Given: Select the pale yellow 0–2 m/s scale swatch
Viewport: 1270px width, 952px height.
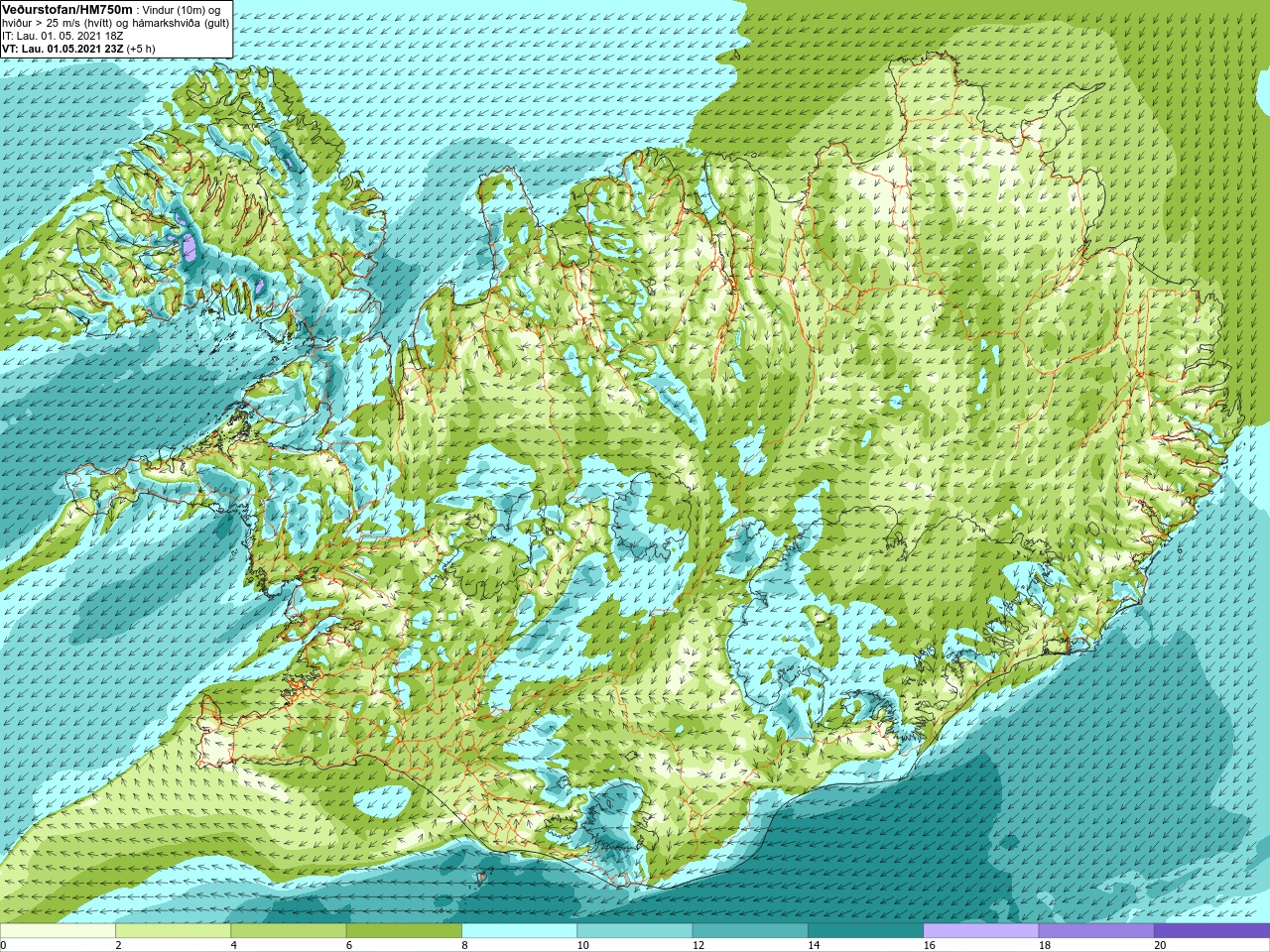Looking at the screenshot, I should coord(58,931).
